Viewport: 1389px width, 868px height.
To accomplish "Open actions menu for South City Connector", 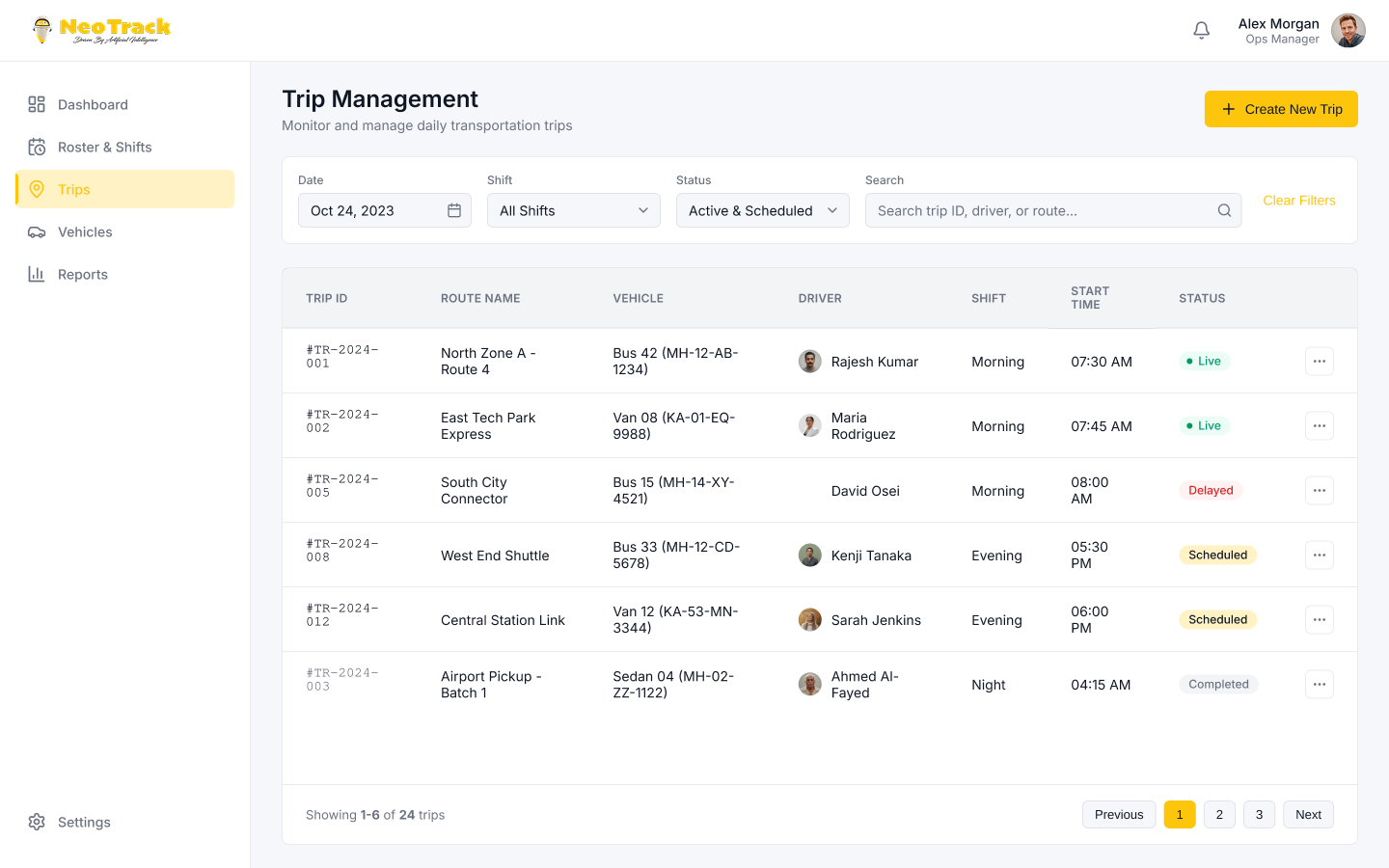I will click(1320, 490).
